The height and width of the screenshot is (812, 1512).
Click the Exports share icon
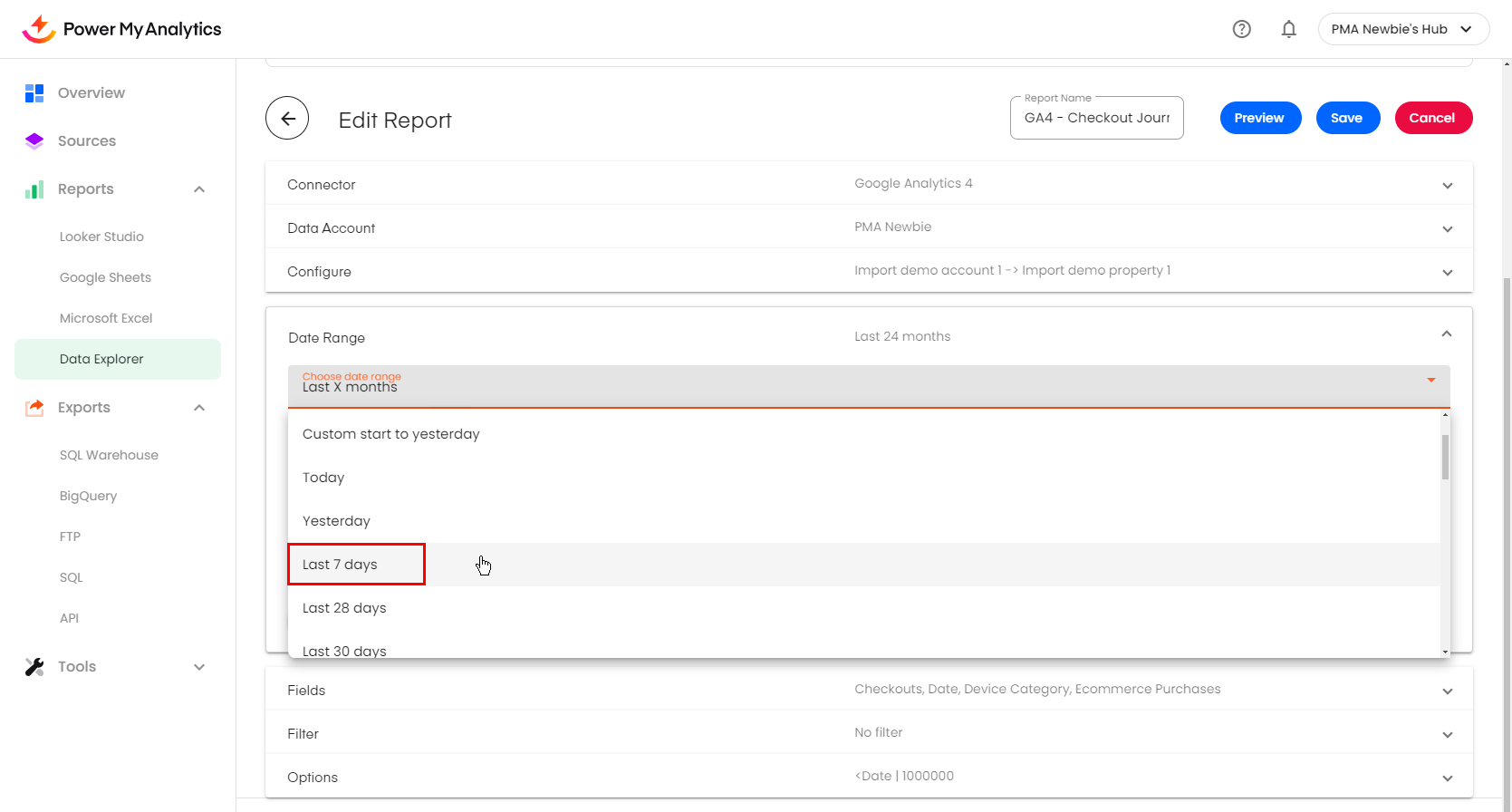(x=34, y=408)
